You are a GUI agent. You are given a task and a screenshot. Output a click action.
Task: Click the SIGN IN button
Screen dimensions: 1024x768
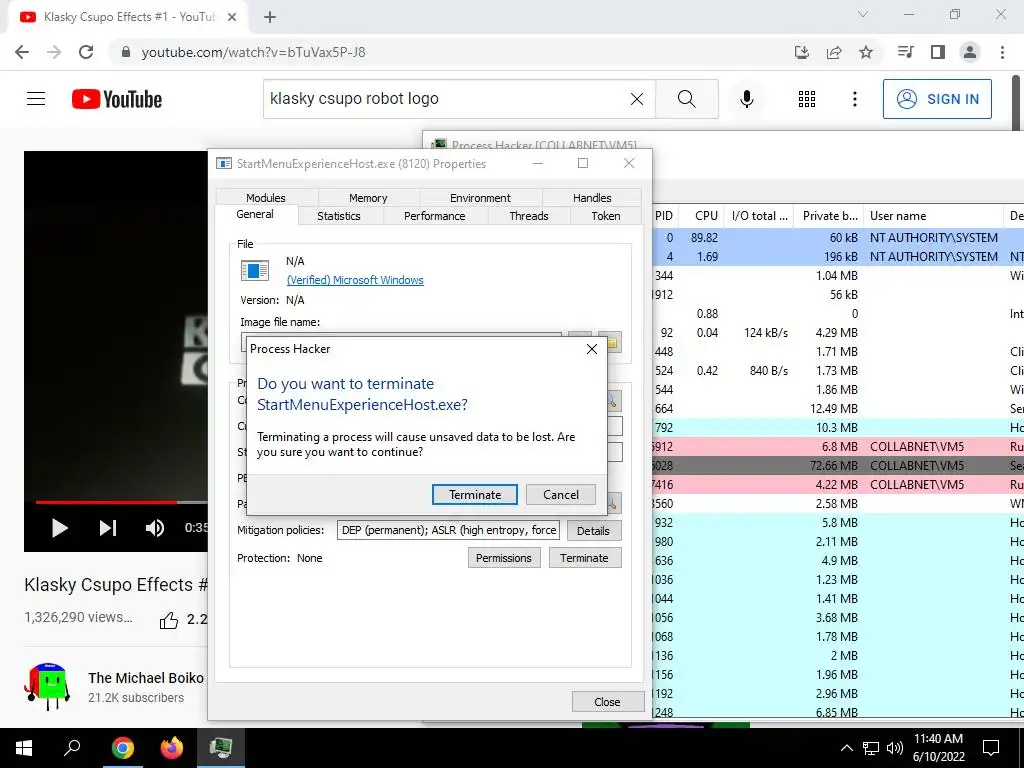point(937,99)
